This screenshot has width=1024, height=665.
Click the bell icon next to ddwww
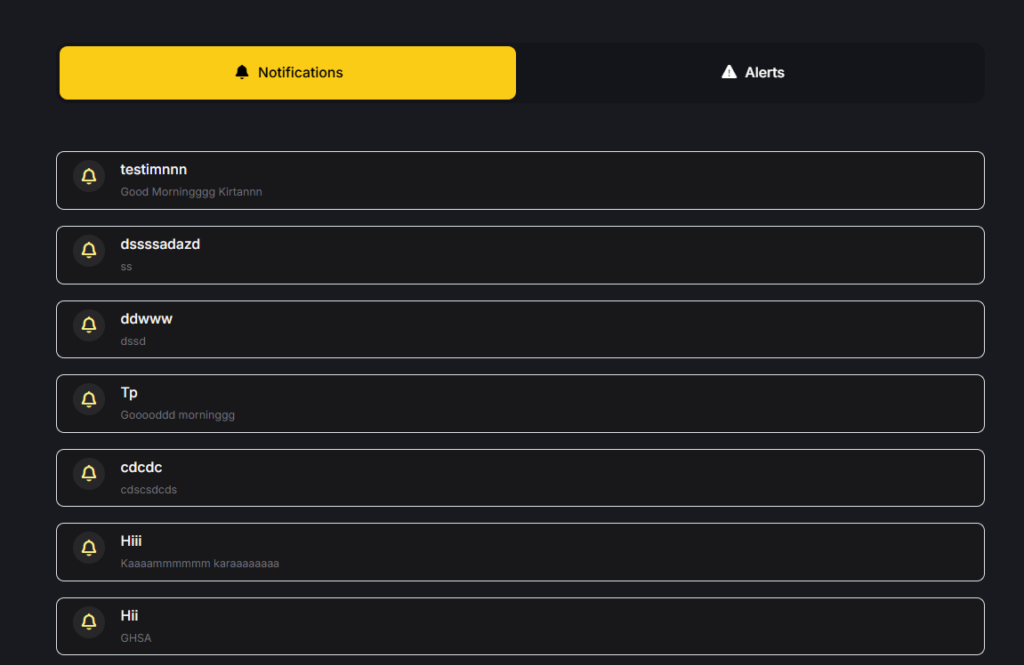(x=89, y=326)
